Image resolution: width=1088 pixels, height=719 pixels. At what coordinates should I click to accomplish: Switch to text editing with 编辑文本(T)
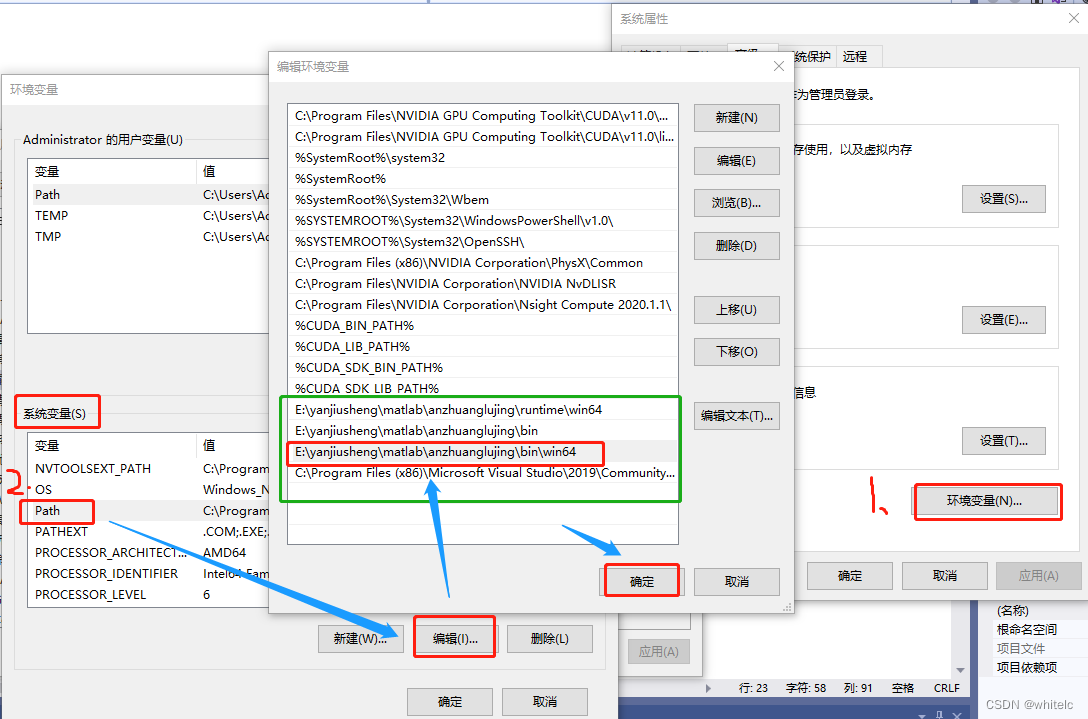[737, 415]
